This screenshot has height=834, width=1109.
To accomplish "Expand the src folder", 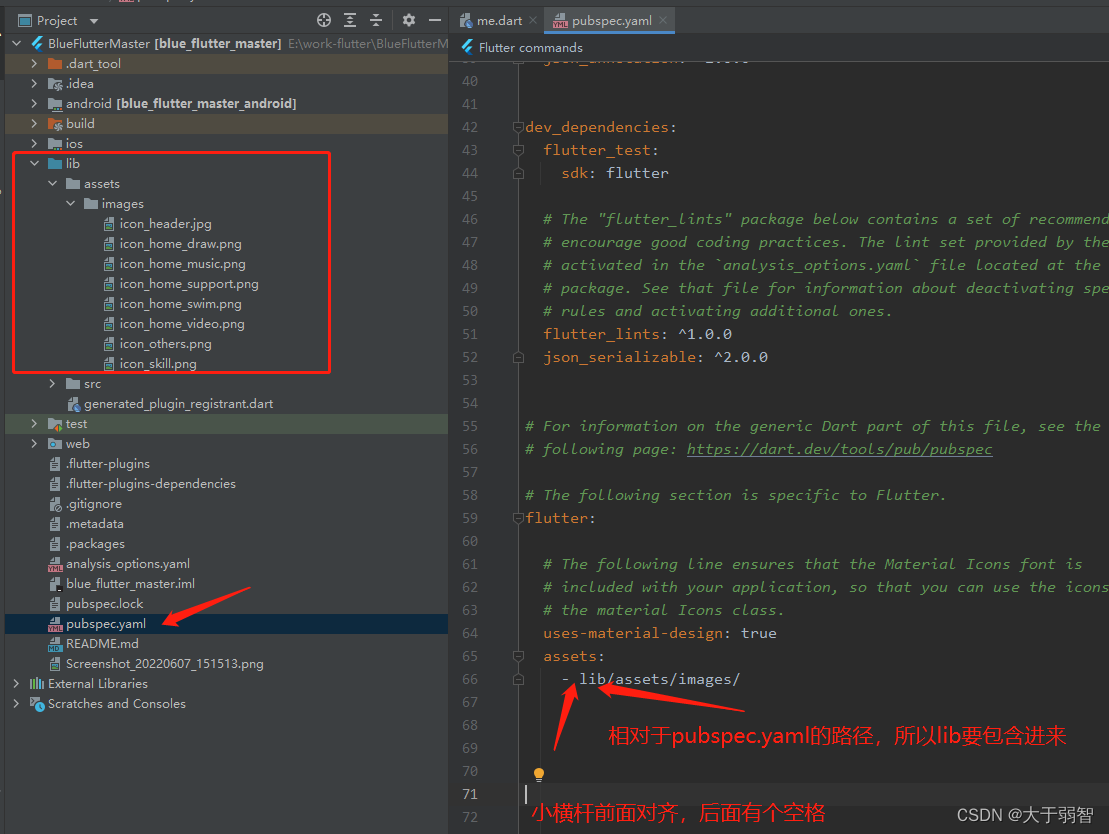I will 52,383.
